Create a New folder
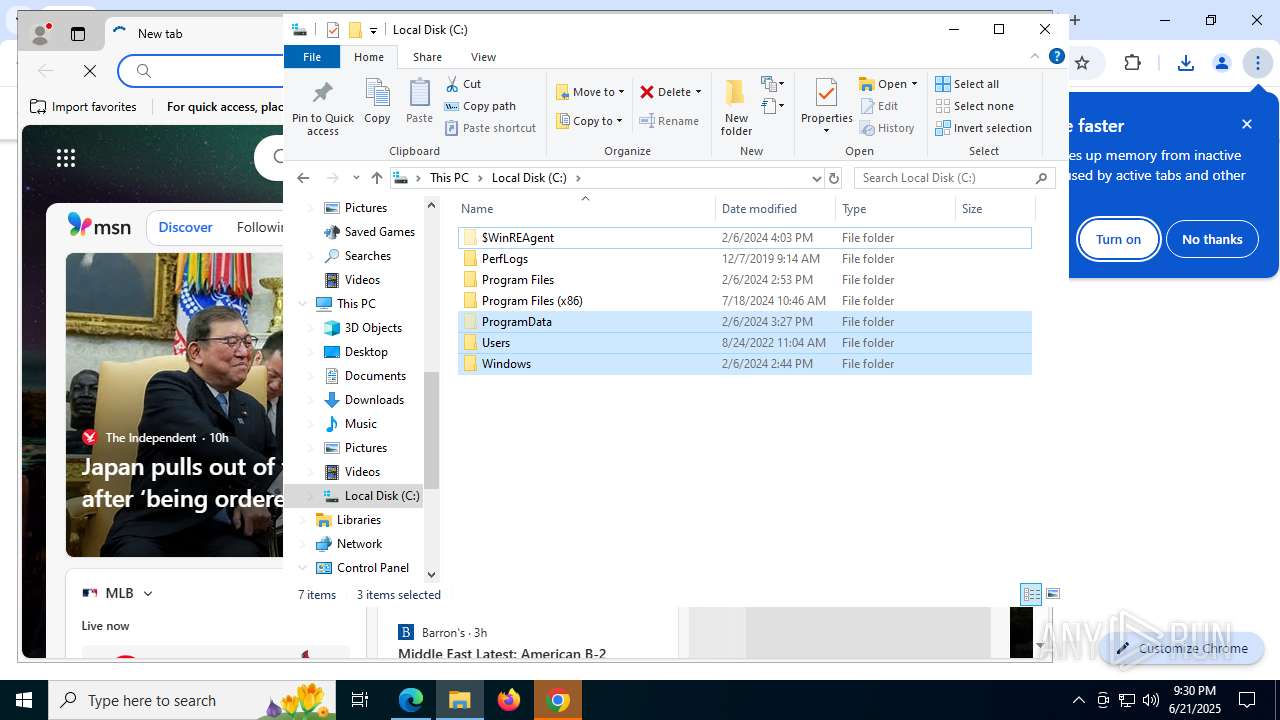The image size is (1280, 720). tap(736, 107)
